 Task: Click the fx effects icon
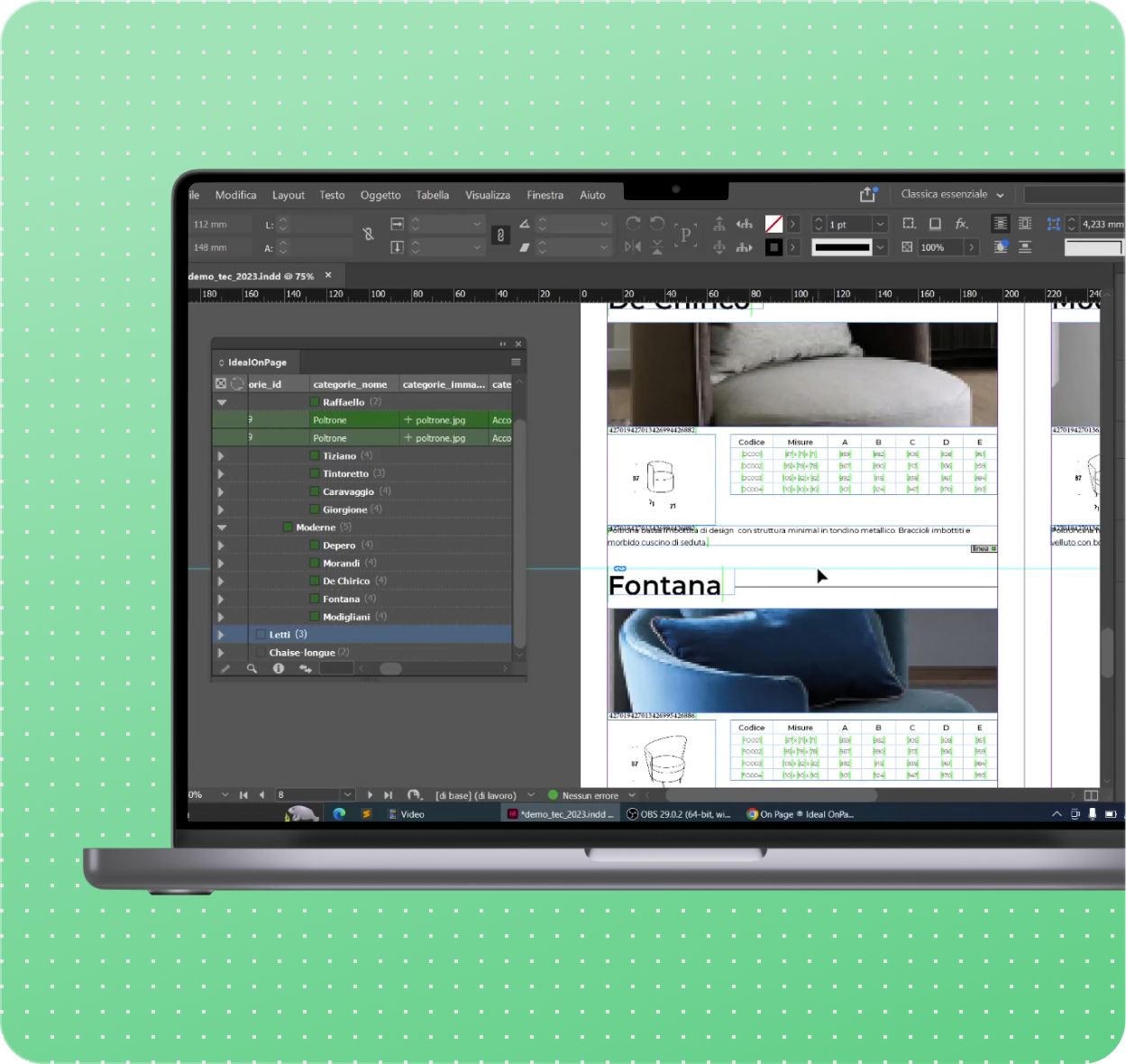[962, 224]
